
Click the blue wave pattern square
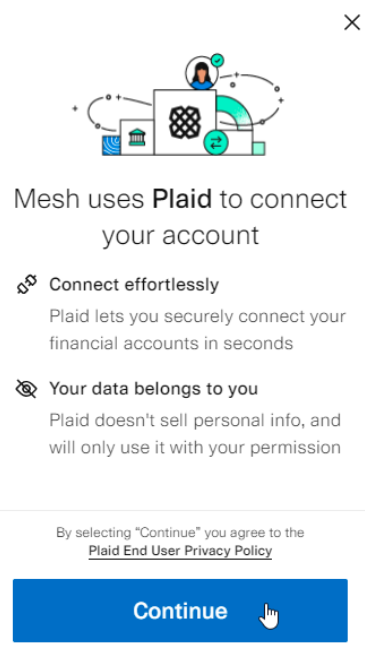click(x=111, y=145)
